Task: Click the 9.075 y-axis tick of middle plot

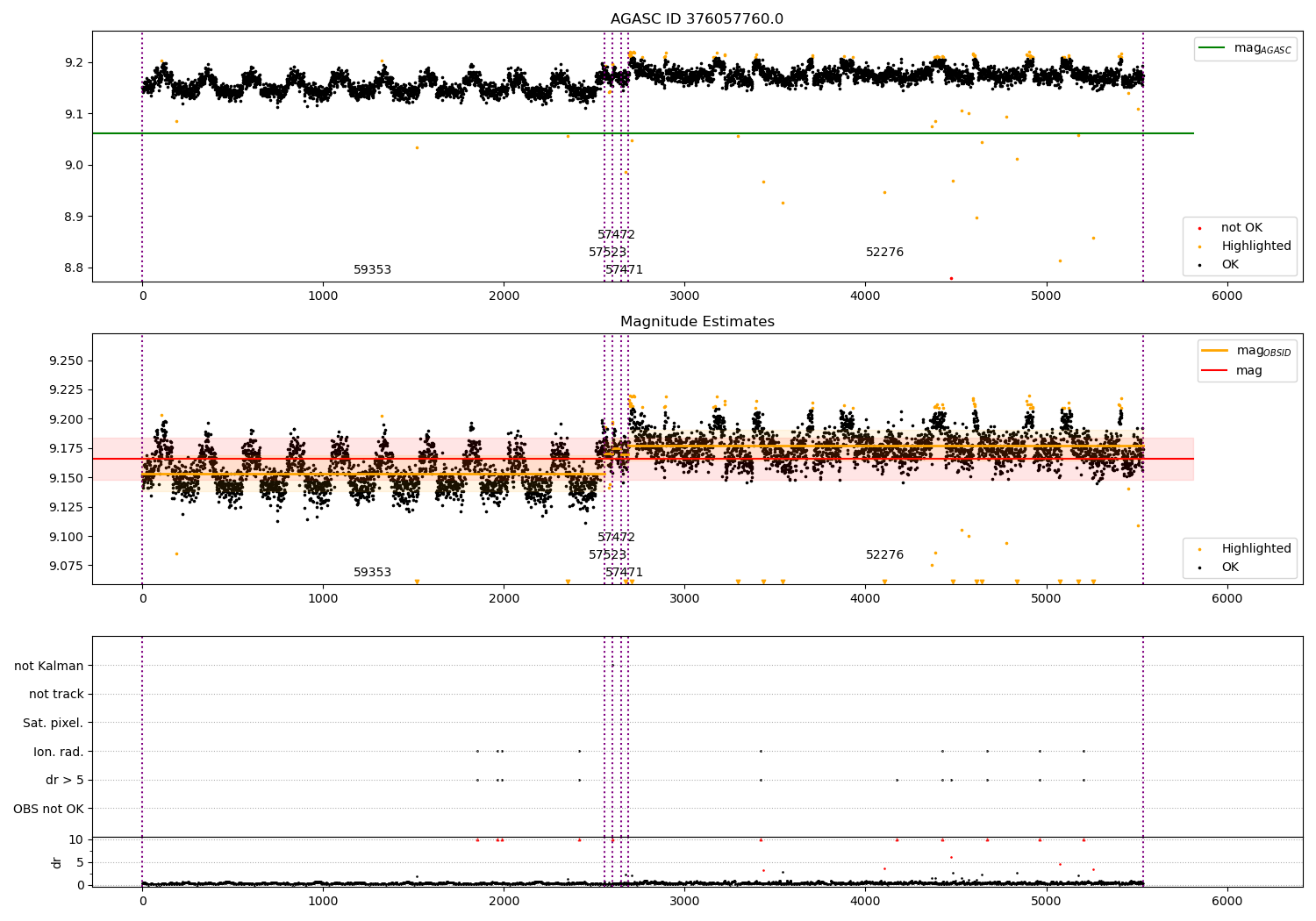Action: coord(67,567)
